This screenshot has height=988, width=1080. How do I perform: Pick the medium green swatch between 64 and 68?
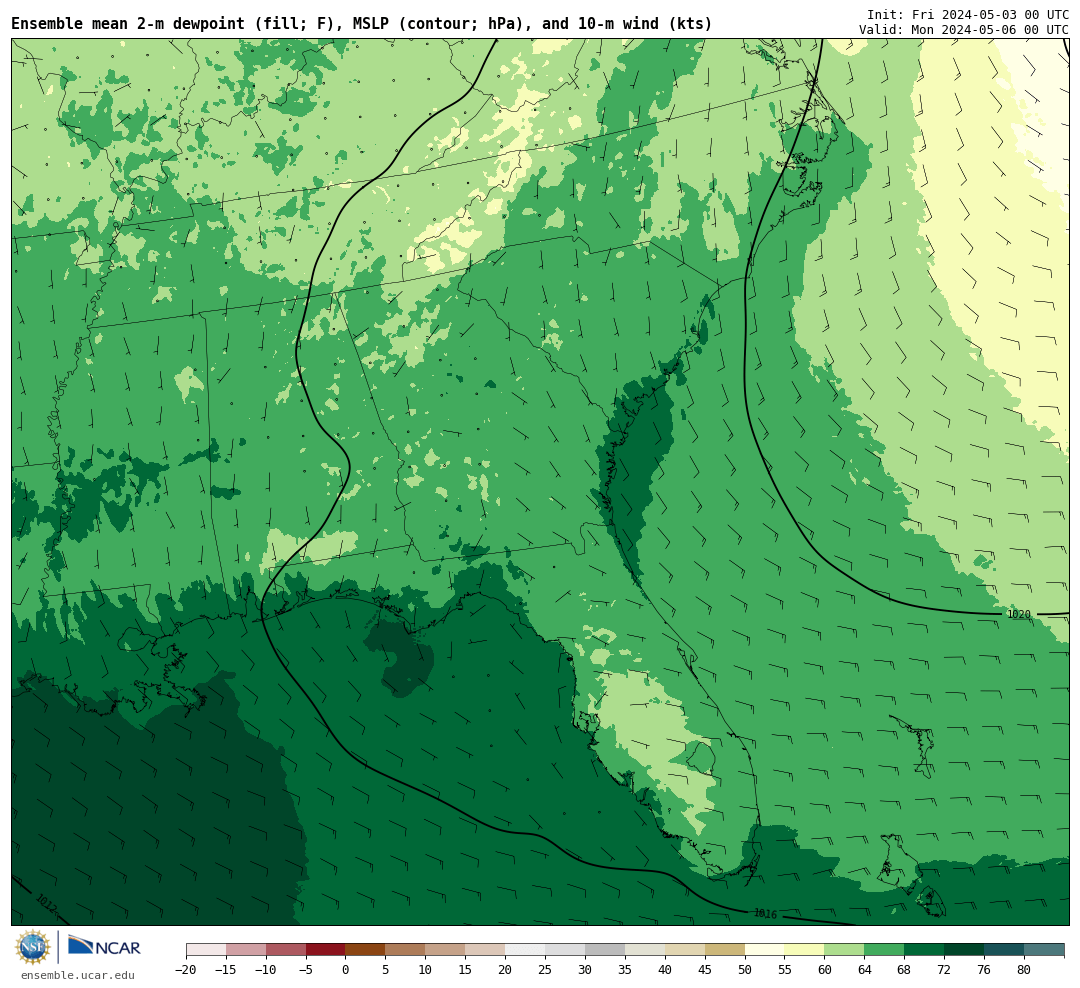point(884,950)
